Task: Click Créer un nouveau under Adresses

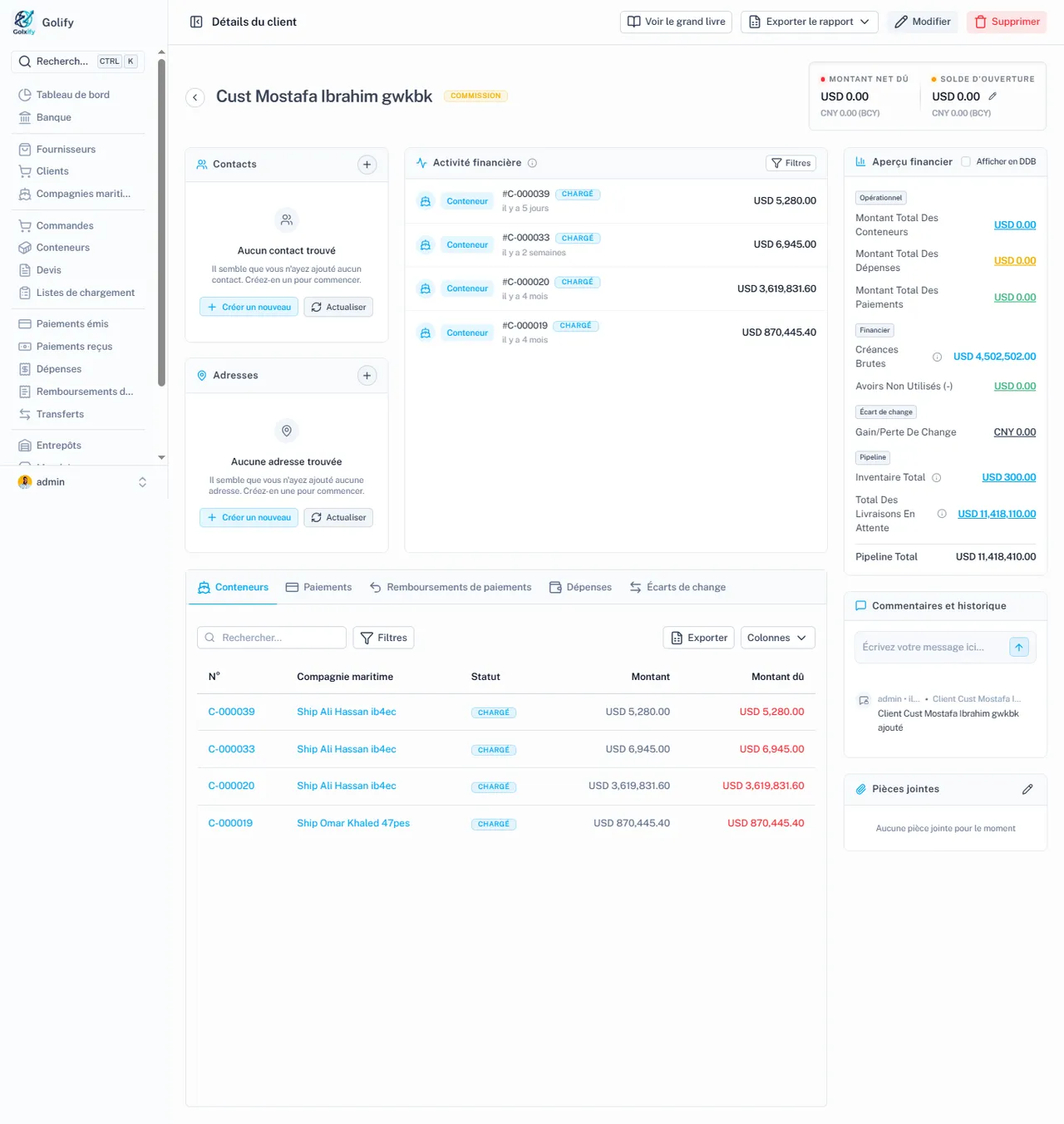Action: [249, 517]
